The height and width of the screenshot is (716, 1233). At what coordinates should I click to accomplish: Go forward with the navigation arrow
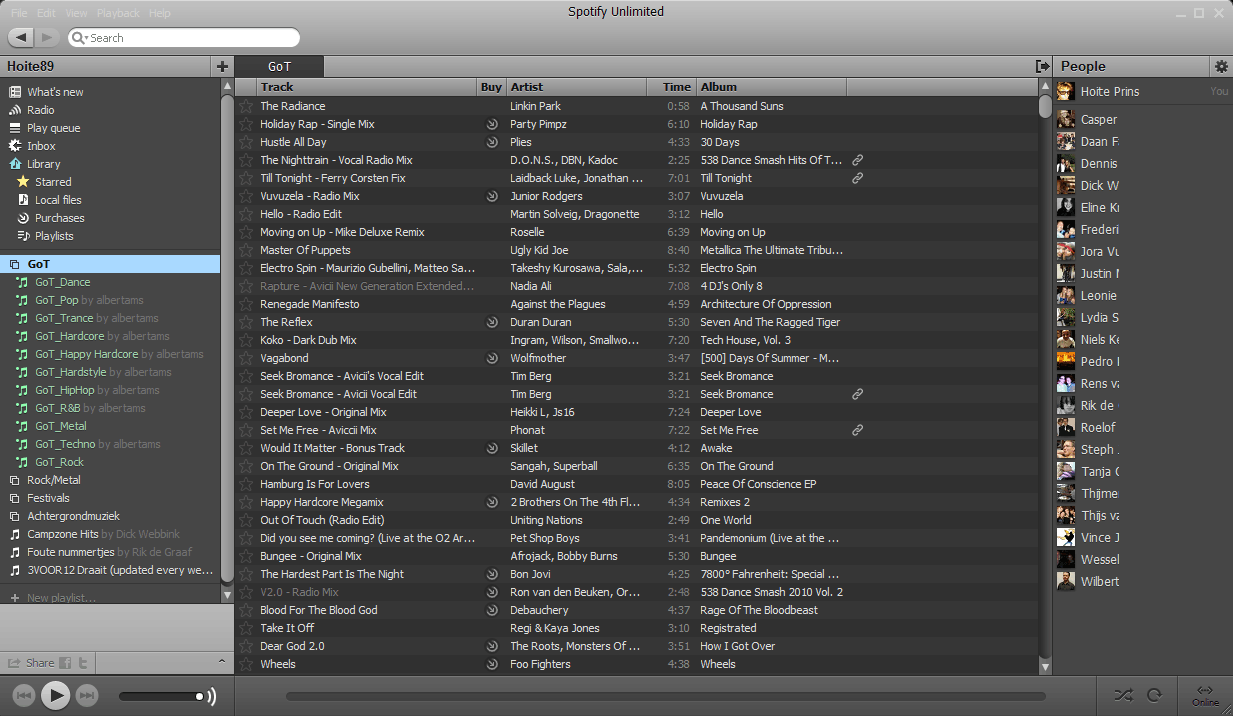[47, 37]
